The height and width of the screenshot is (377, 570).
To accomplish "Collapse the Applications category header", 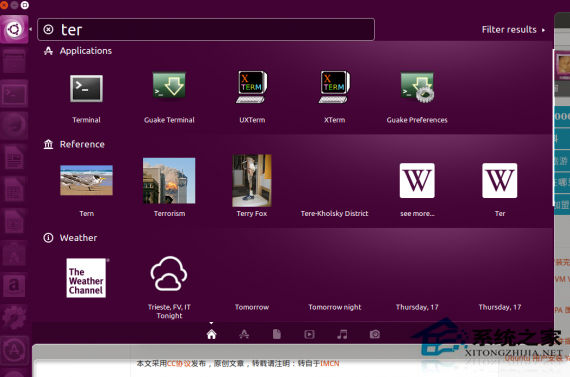I will click(x=78, y=51).
